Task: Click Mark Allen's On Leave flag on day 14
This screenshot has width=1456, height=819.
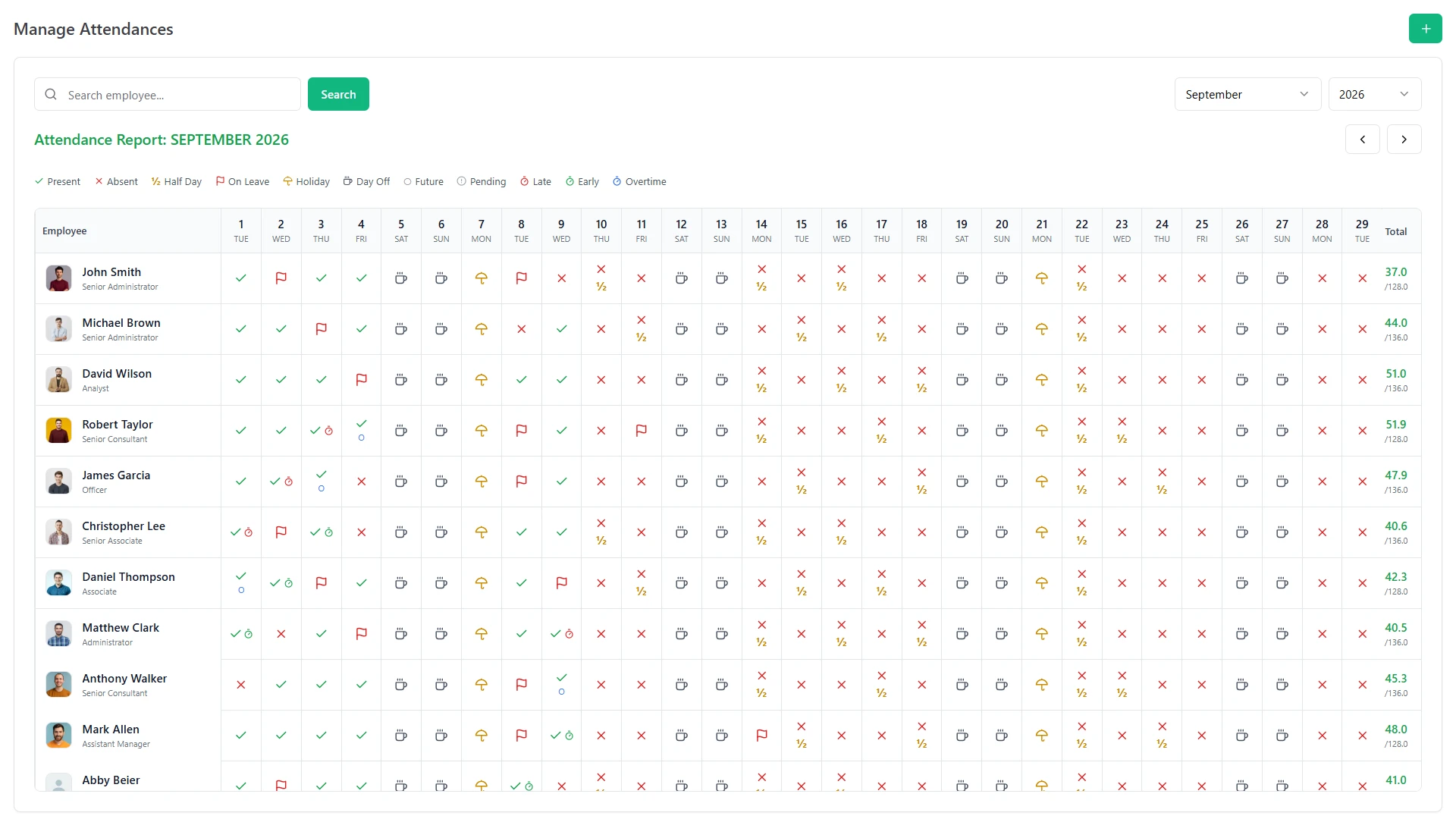Action: tap(762, 736)
